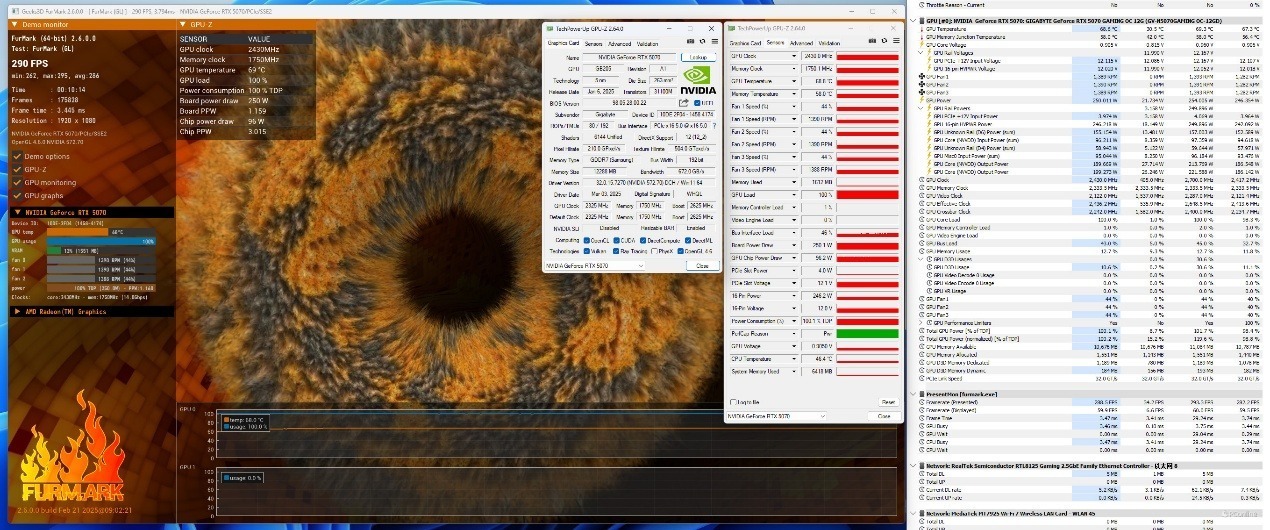Disable the Demo options checkbox in FurMark
Image resolution: width=1270 pixels, height=530 pixels.
click(17, 156)
